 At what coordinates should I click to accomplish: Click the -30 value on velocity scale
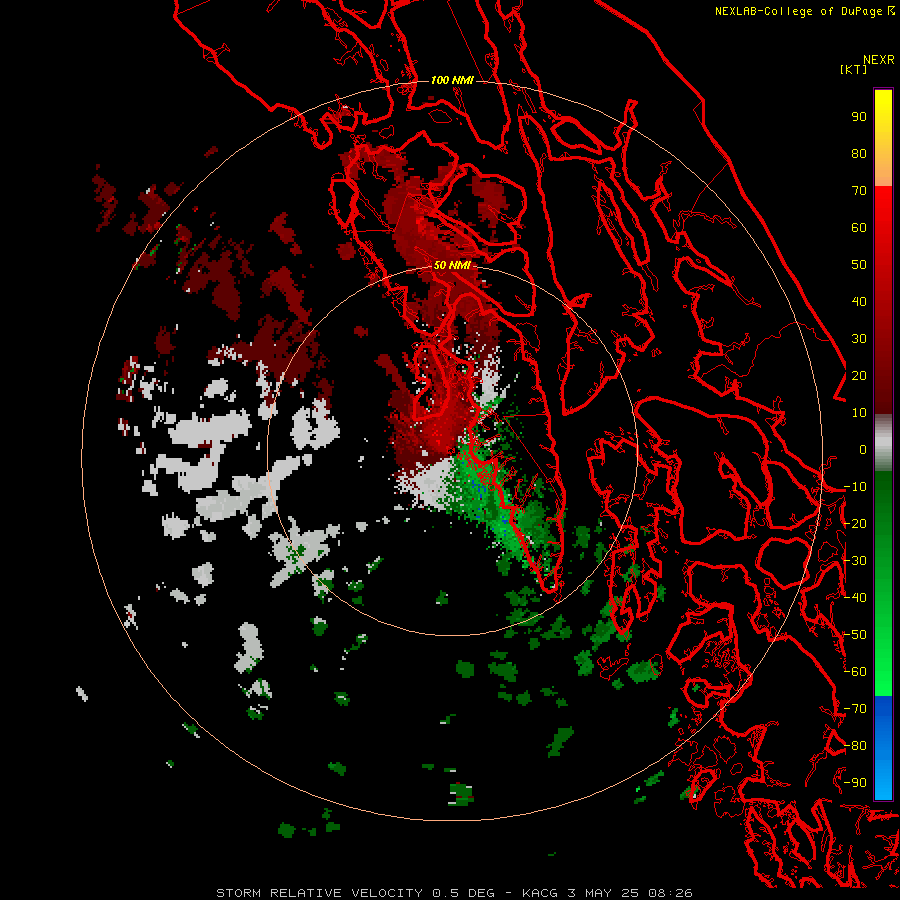pyautogui.click(x=855, y=561)
